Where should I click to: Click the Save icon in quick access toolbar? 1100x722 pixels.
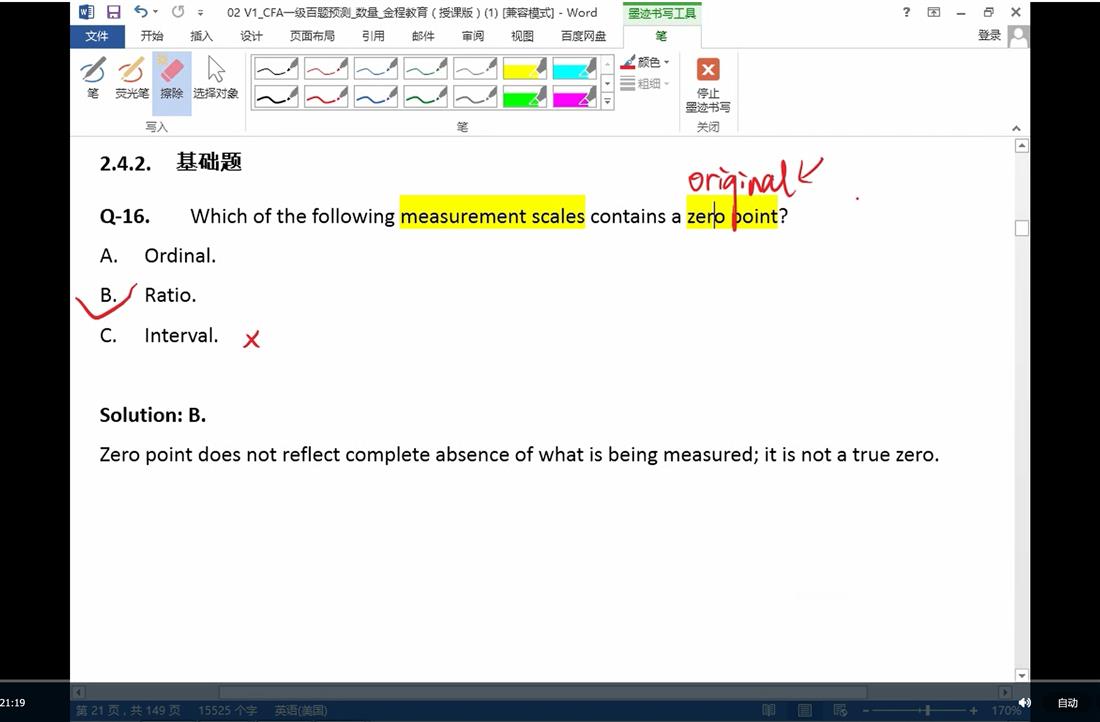(113, 12)
